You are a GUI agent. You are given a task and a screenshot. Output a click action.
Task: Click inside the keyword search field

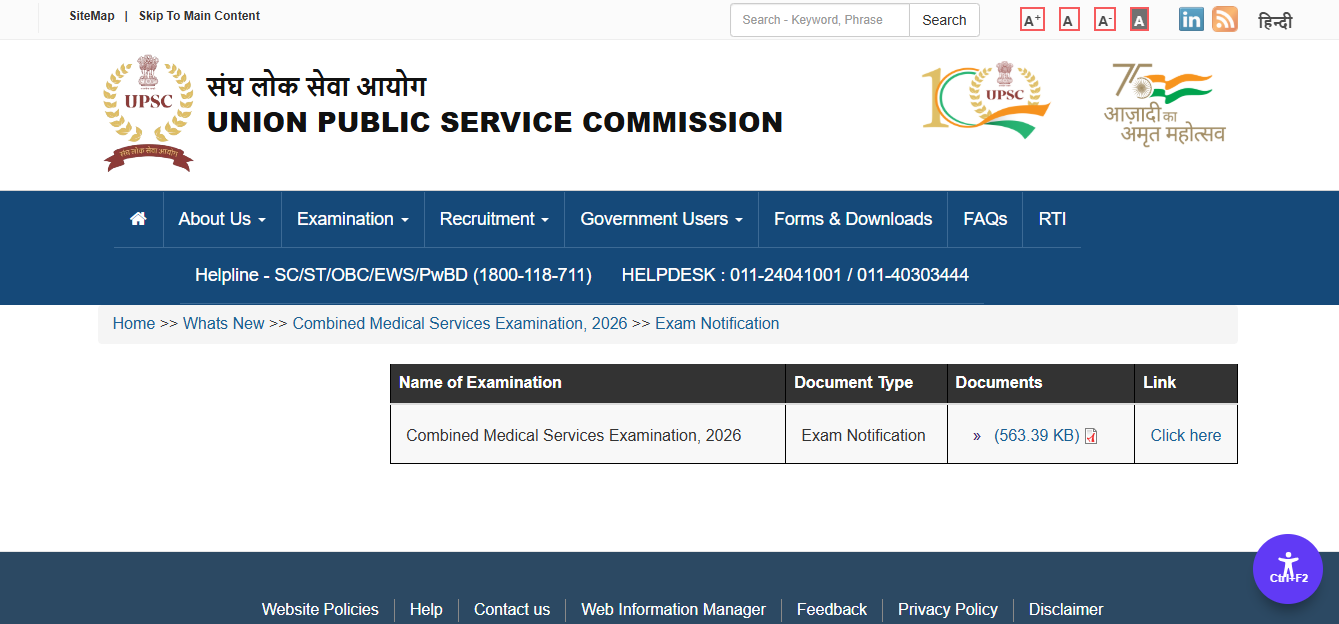818,20
